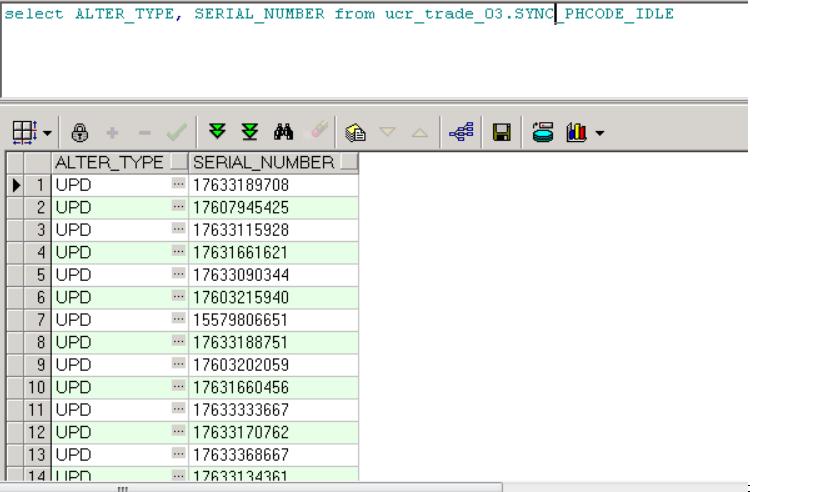Open ellipsis editor for row 12 ALTER_TYPE
821x492 pixels.
(x=179, y=431)
